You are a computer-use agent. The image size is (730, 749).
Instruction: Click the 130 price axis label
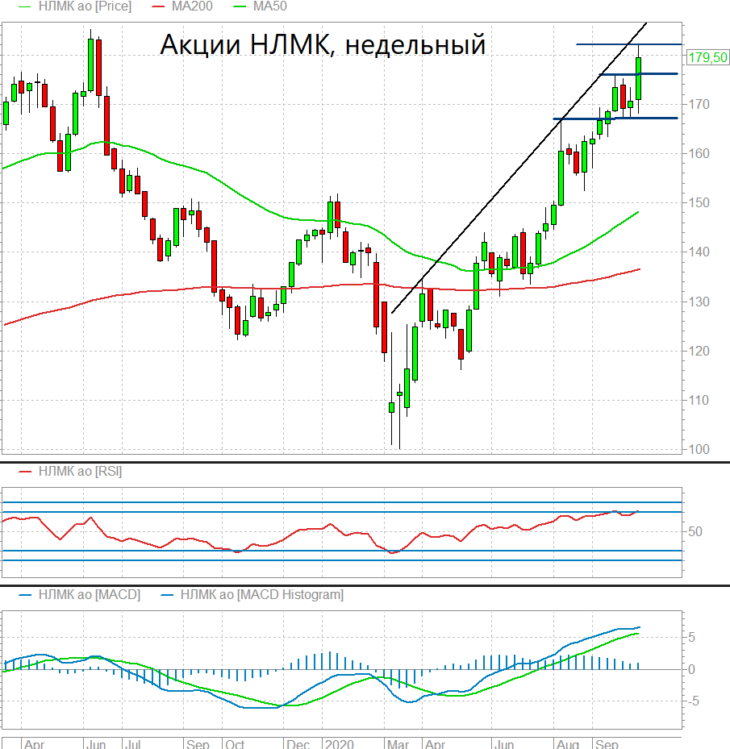pos(698,302)
